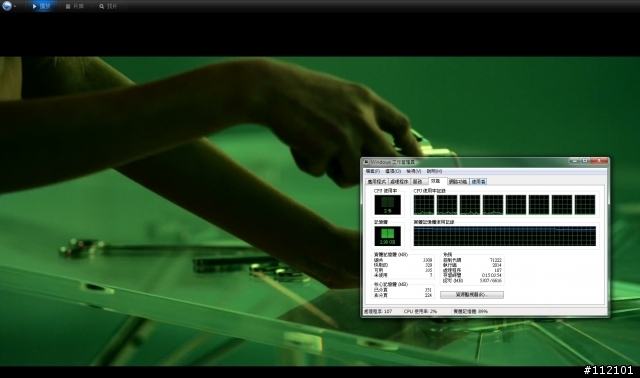Screen dimensions: 640x378
Task: Switch to the 應用程式 applications tab
Action: tap(376, 182)
